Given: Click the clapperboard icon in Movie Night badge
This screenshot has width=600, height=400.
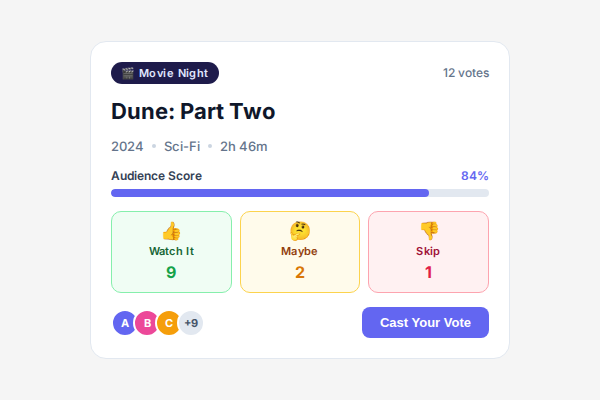Looking at the screenshot, I should tap(128, 73).
